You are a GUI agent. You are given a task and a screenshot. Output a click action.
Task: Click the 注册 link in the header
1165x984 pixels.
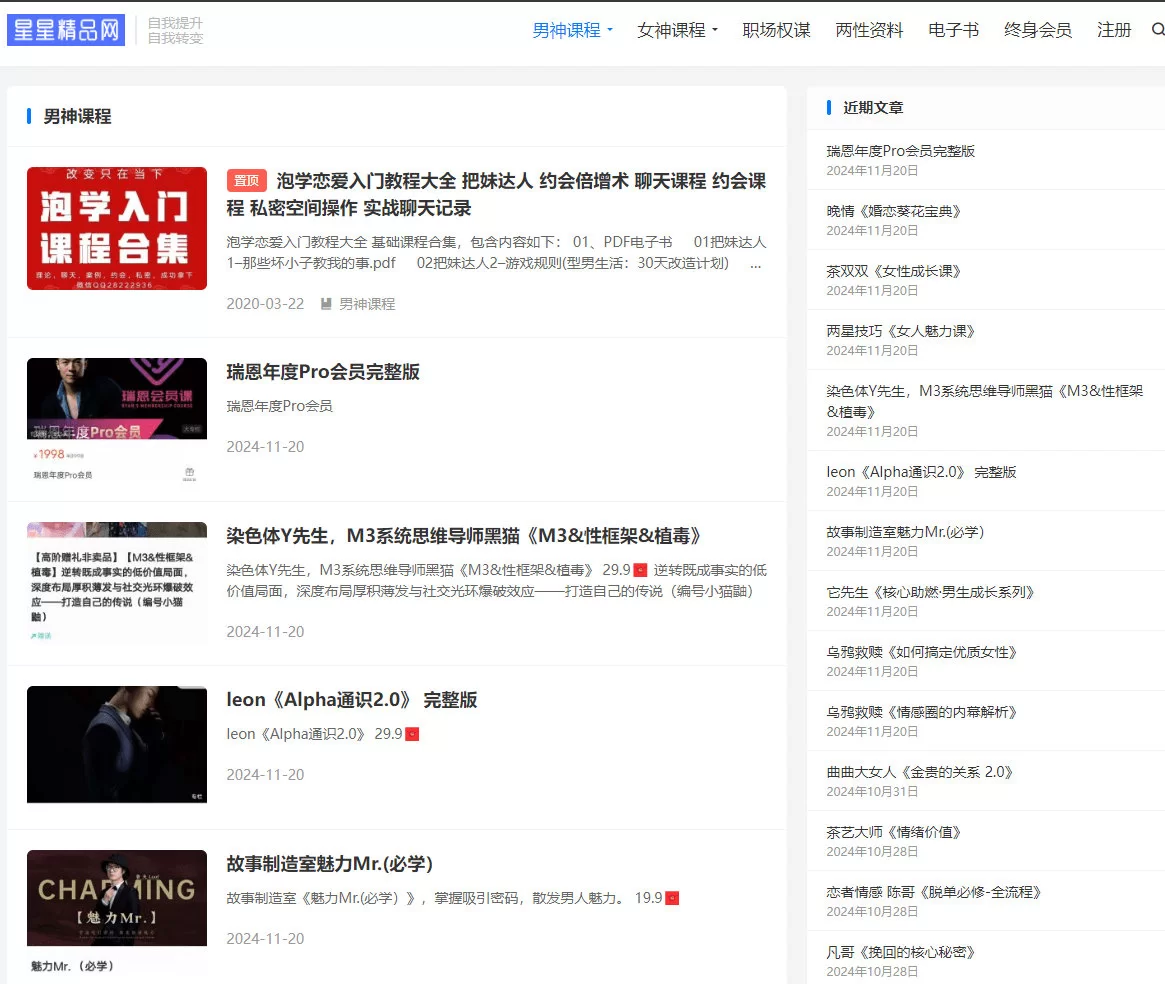(1114, 30)
